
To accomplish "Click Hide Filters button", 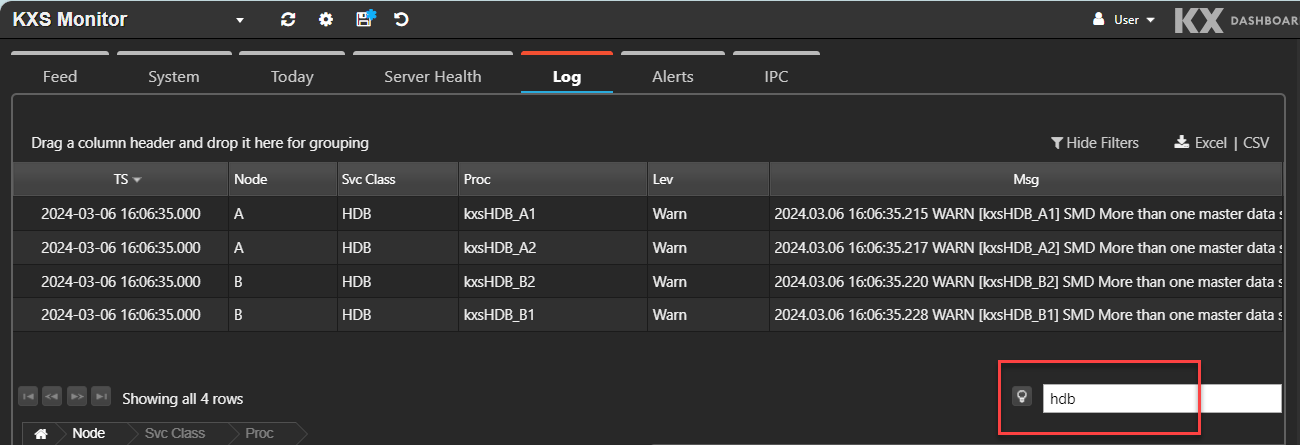I will [1095, 143].
